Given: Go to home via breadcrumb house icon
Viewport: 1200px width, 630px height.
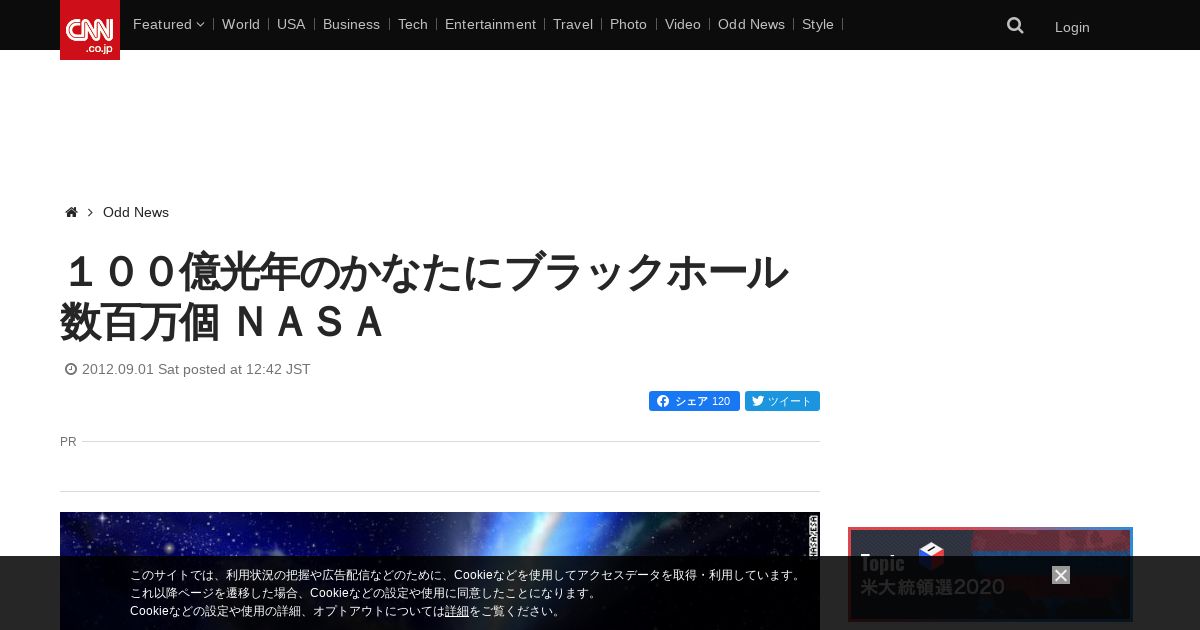Looking at the screenshot, I should pyautogui.click(x=71, y=212).
